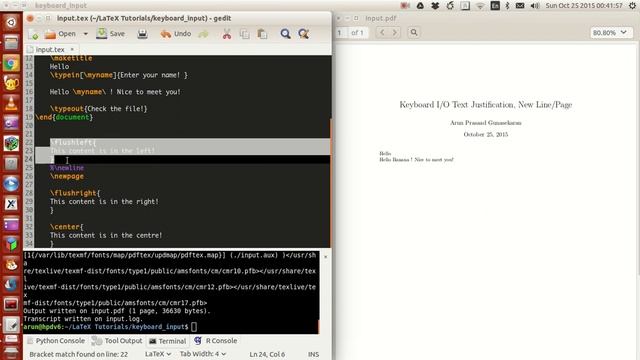Click the \typeout{Check the file!} line

[98, 109]
